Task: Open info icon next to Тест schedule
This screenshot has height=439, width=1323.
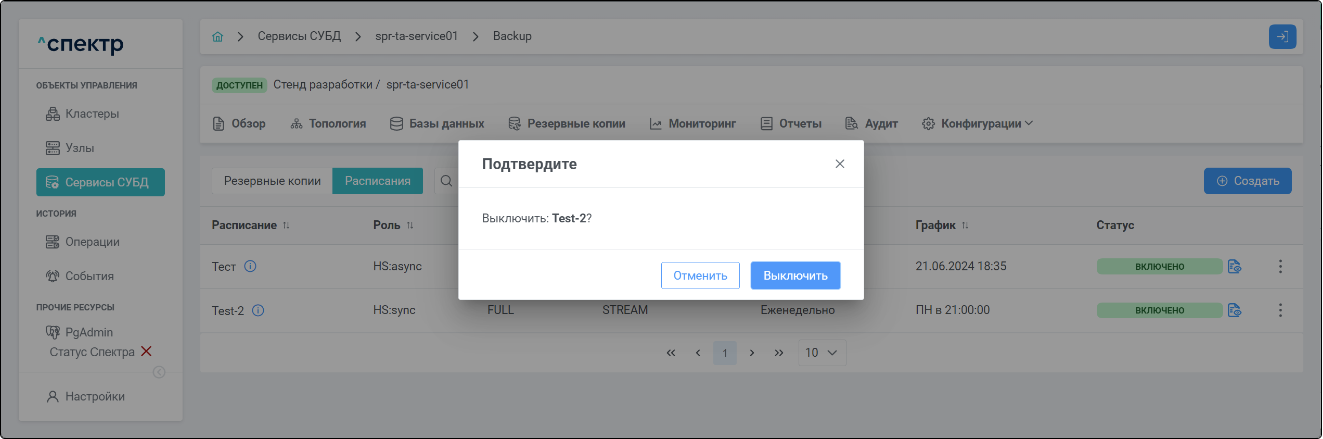Action: coord(251,267)
